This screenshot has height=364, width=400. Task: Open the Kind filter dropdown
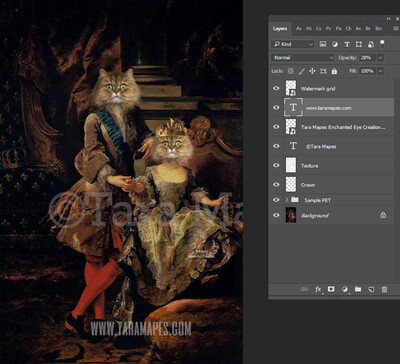[293, 44]
